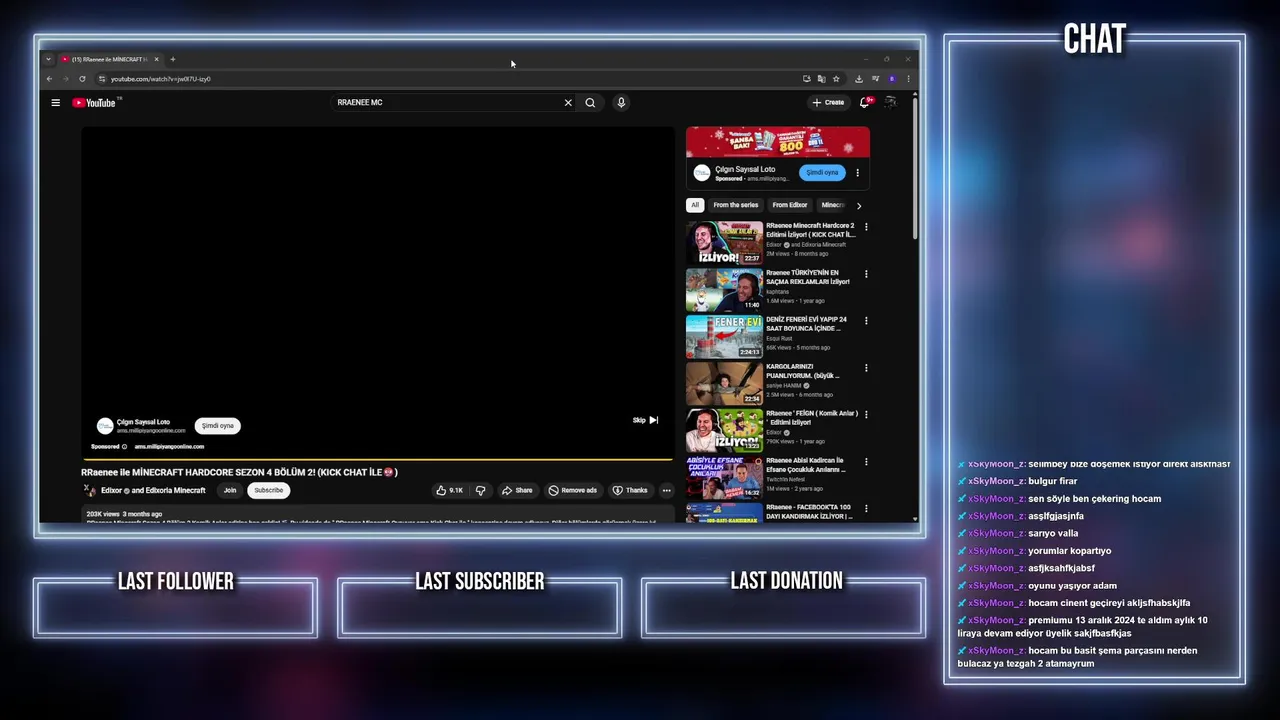Screen dimensions: 1280x720
Task: Show more filter chips with arrow
Action: [x=858, y=205]
